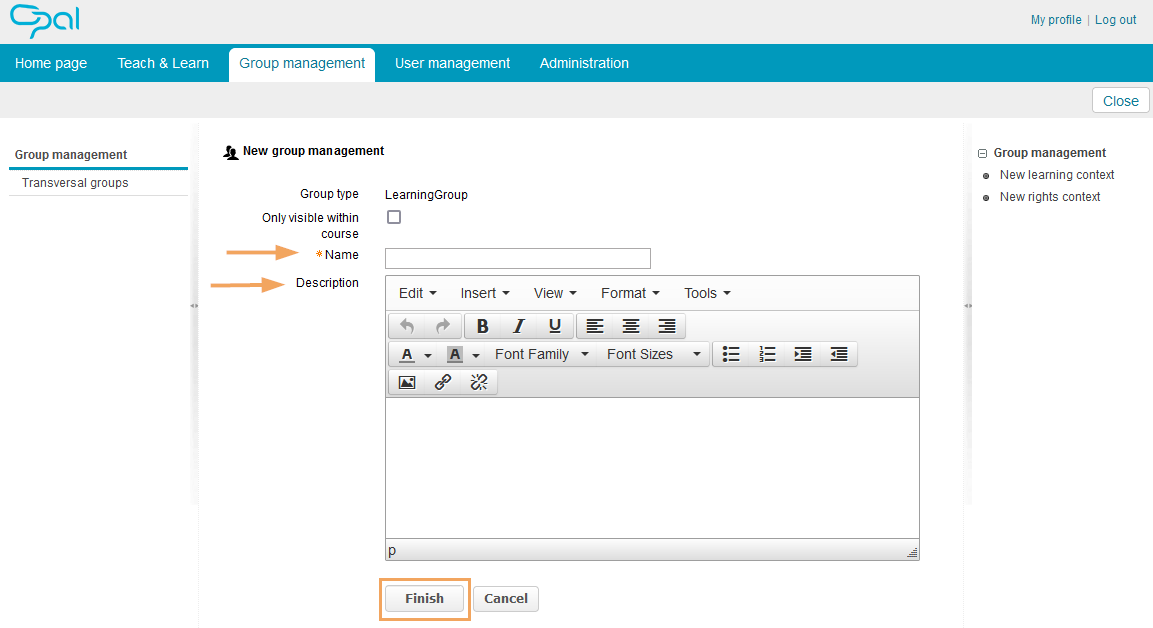The width and height of the screenshot is (1153, 628).
Task: Switch to the User management tab
Action: [452, 63]
